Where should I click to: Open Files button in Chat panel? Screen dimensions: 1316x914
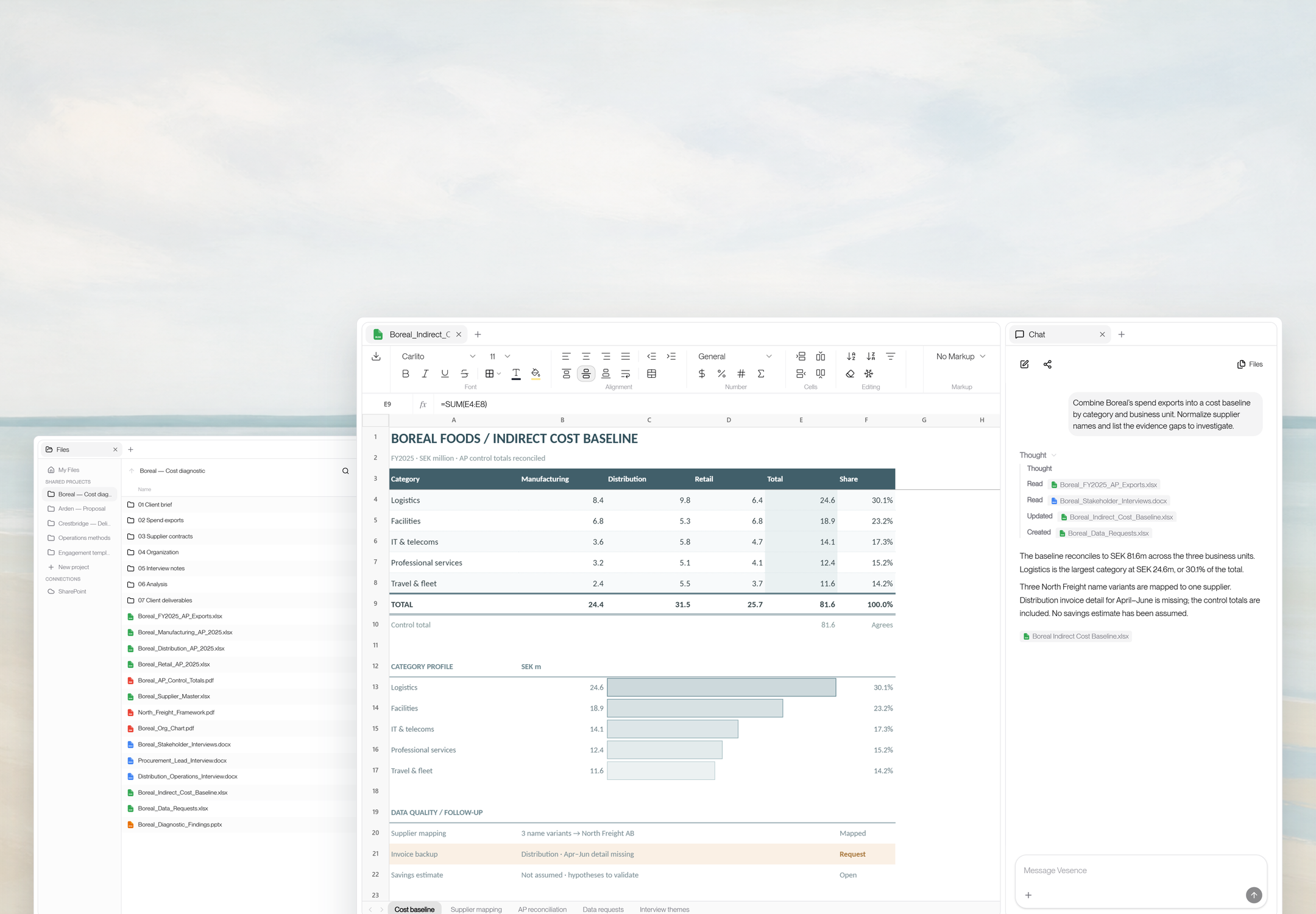click(1250, 364)
